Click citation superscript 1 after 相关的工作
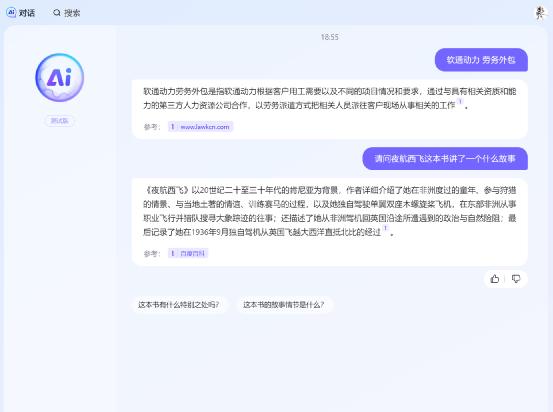This screenshot has width=553, height=412. (x=460, y=102)
